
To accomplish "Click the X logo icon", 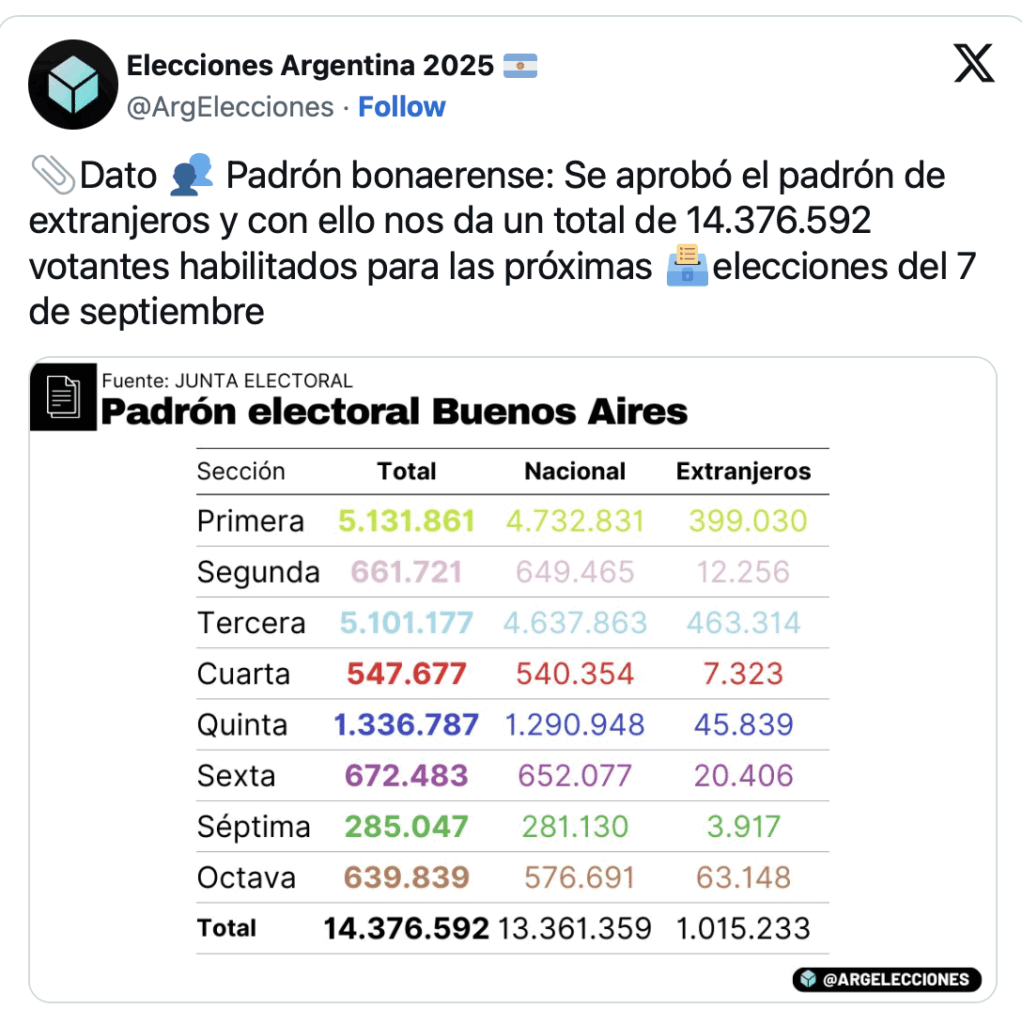I will [x=974, y=63].
